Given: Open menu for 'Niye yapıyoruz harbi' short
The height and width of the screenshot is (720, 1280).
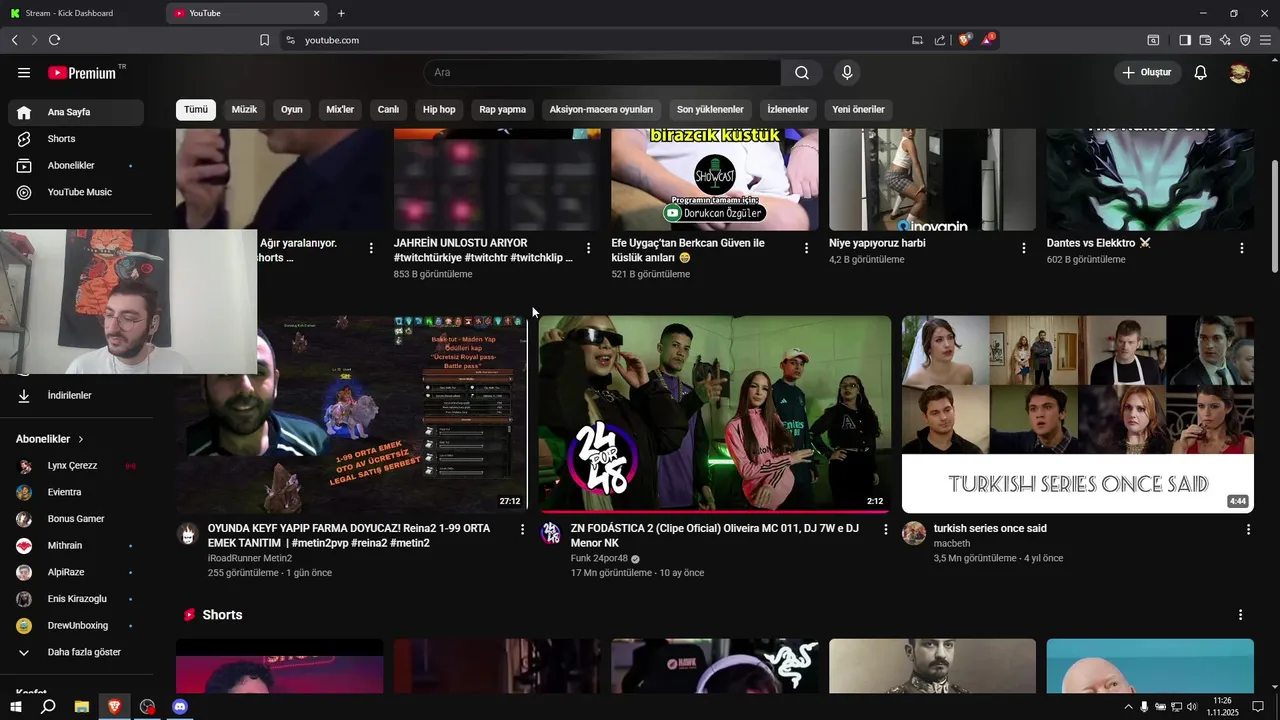Looking at the screenshot, I should pyautogui.click(x=1024, y=248).
